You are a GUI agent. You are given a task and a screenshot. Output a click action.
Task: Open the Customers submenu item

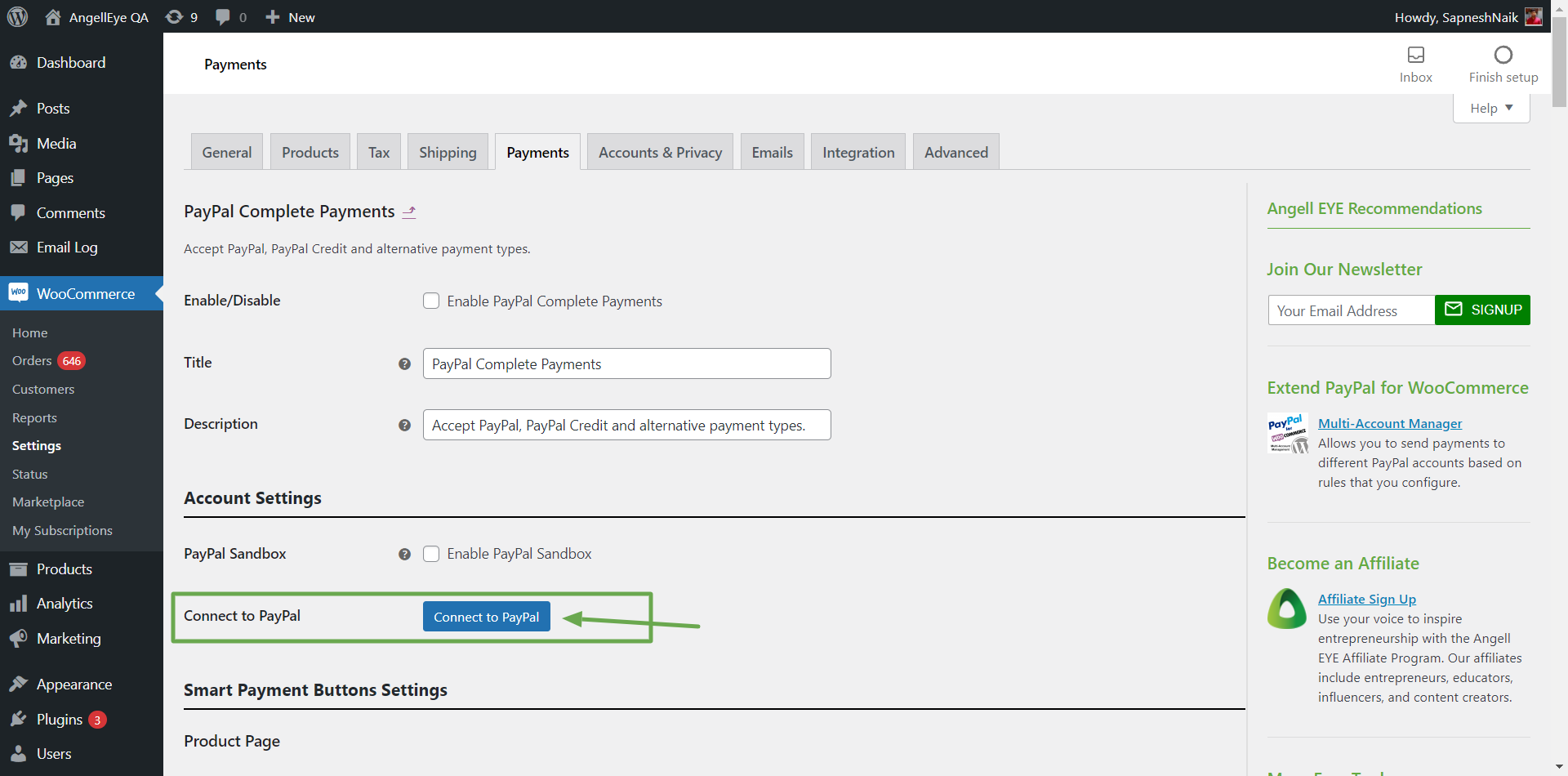pos(43,389)
